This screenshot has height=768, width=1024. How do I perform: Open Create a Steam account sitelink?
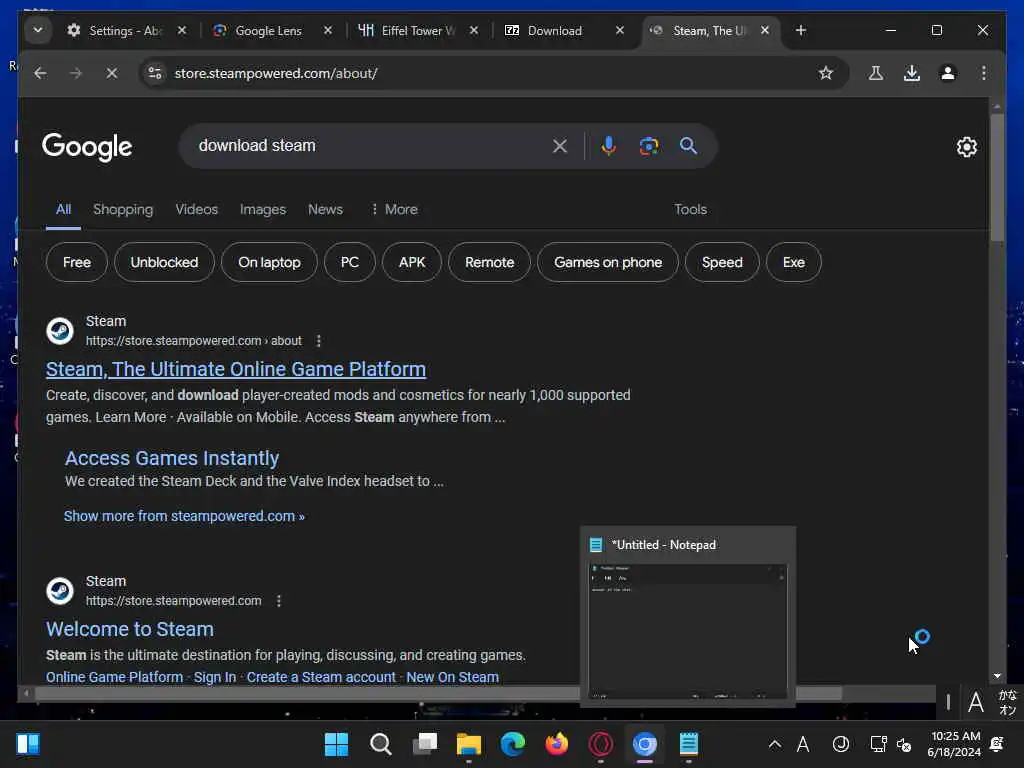pos(321,677)
